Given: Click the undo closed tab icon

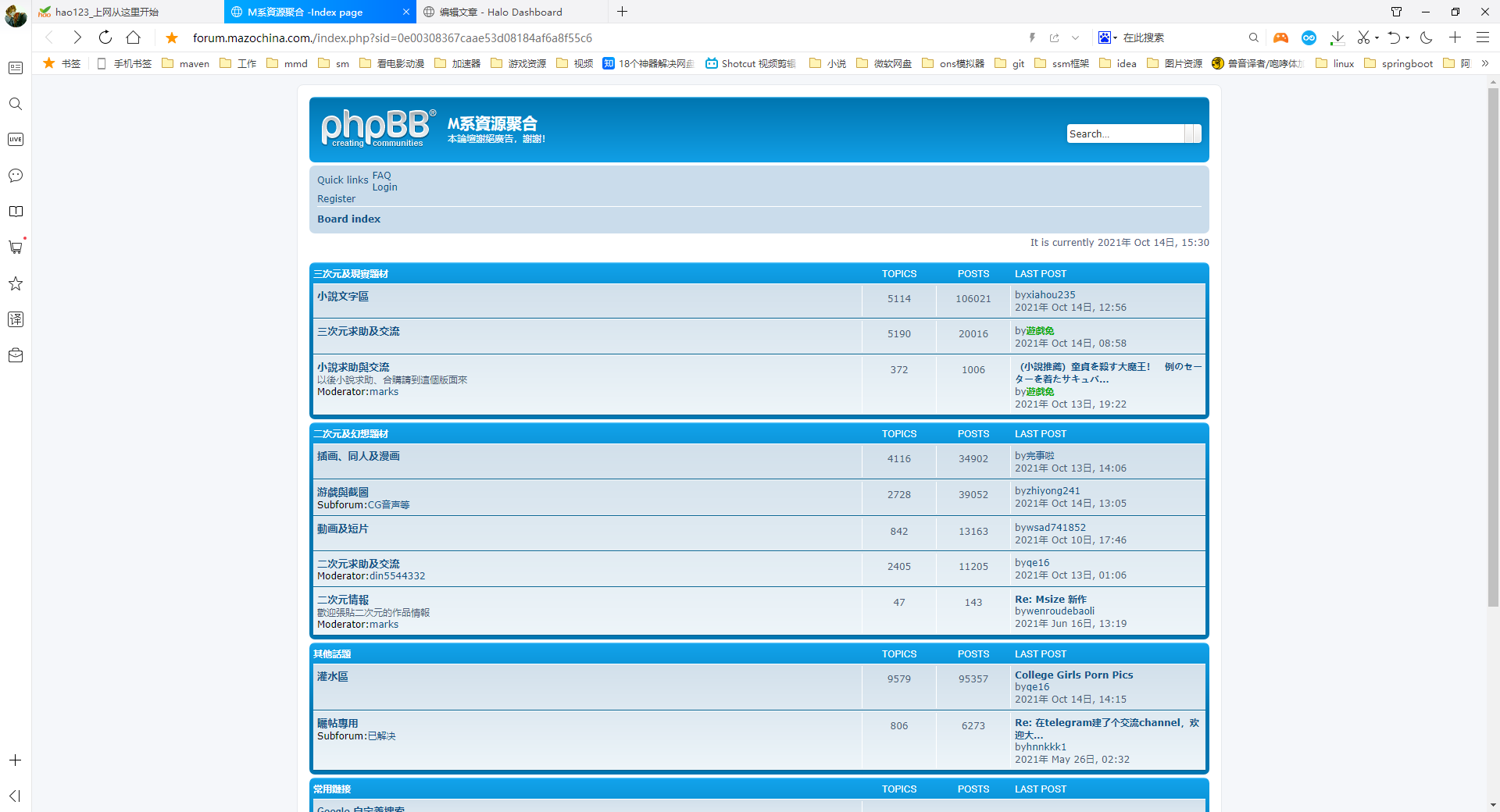Looking at the screenshot, I should (x=1394, y=37).
